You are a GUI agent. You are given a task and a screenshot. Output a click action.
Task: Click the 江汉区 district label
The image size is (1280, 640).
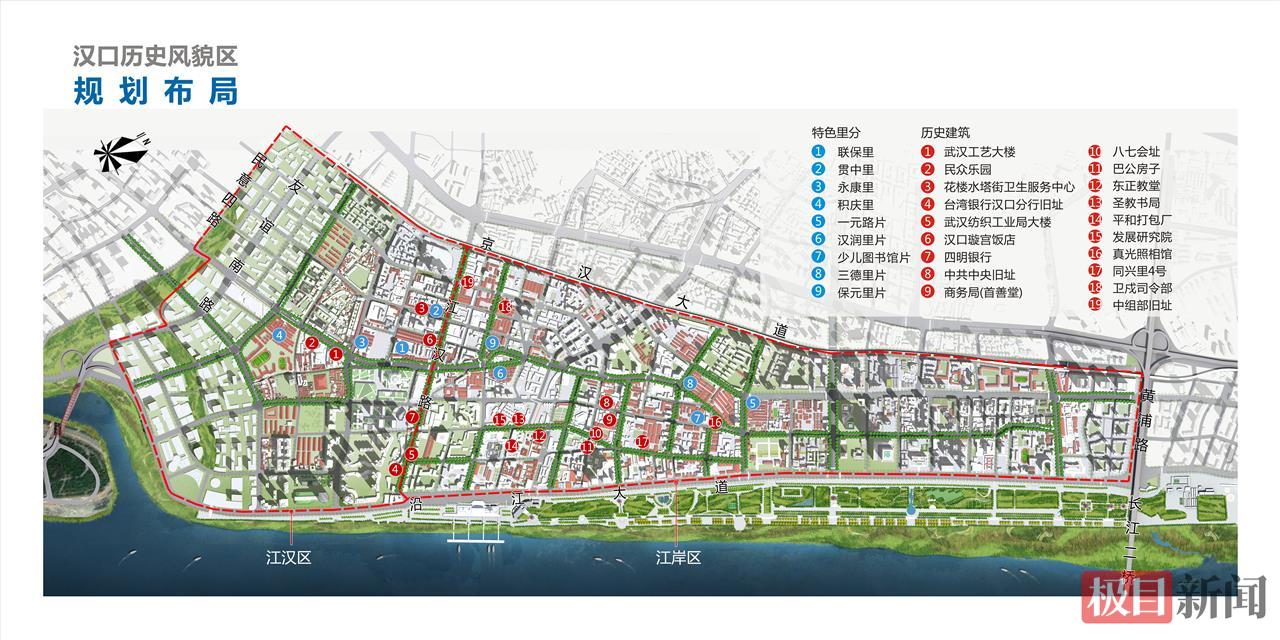290,558
